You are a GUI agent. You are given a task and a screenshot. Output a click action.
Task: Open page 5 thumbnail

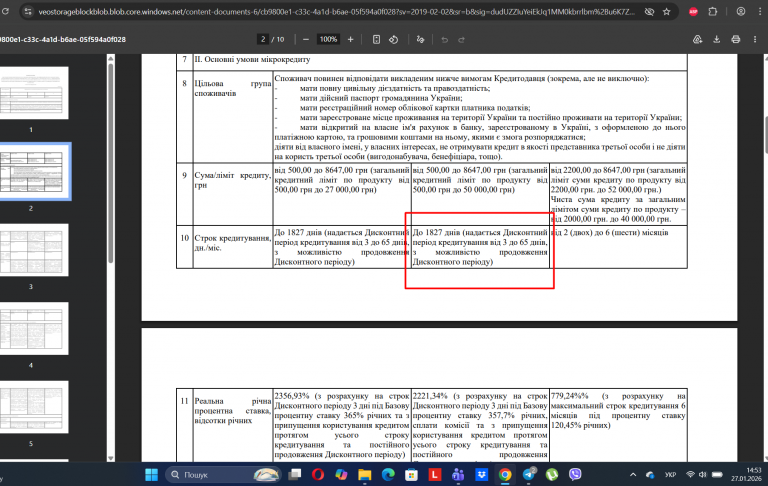click(32, 407)
